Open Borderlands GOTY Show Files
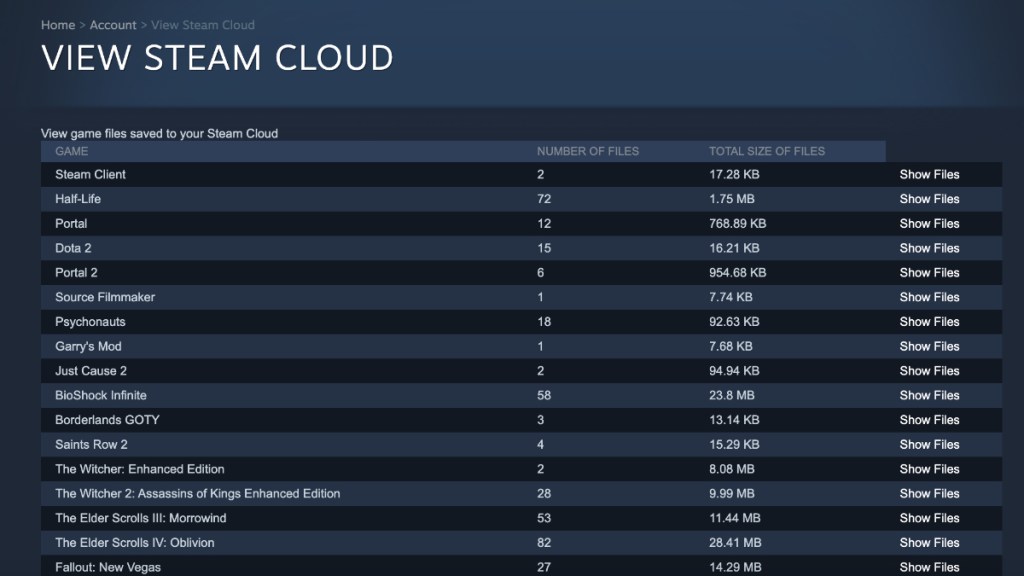Image resolution: width=1024 pixels, height=576 pixels. coord(929,420)
